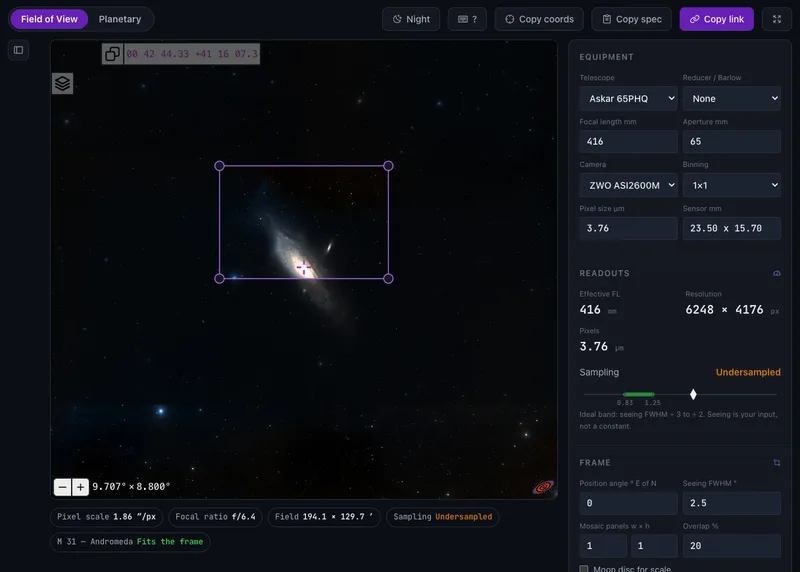Image resolution: width=800 pixels, height=572 pixels.
Task: Click the Copy link button
Action: (x=716, y=19)
